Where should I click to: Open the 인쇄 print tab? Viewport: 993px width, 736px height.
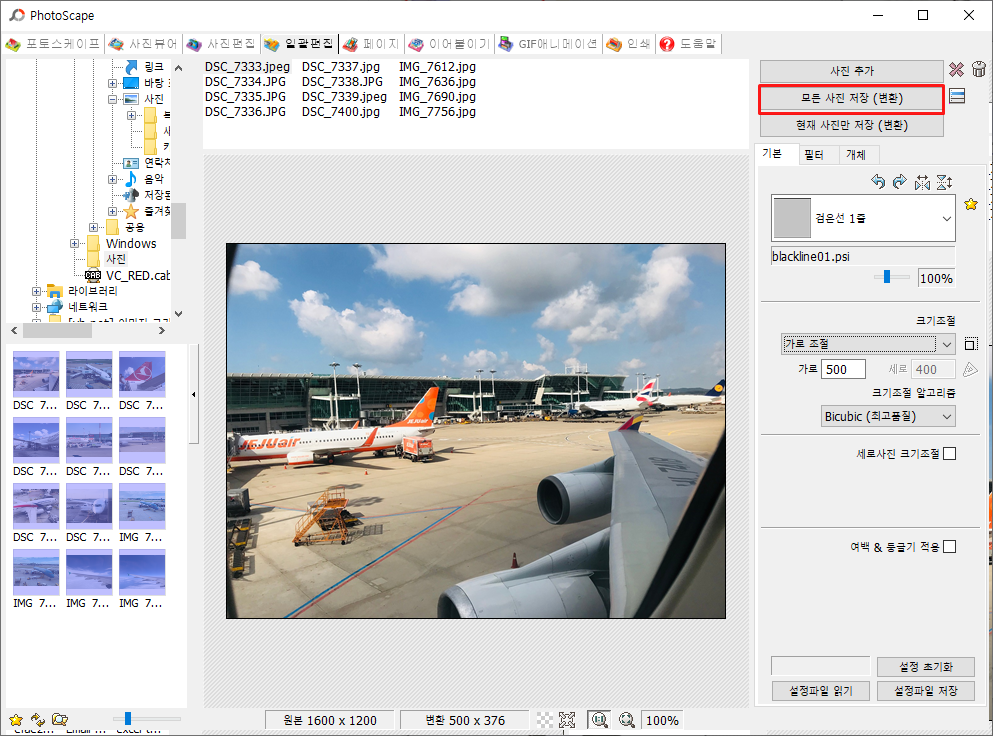628,44
